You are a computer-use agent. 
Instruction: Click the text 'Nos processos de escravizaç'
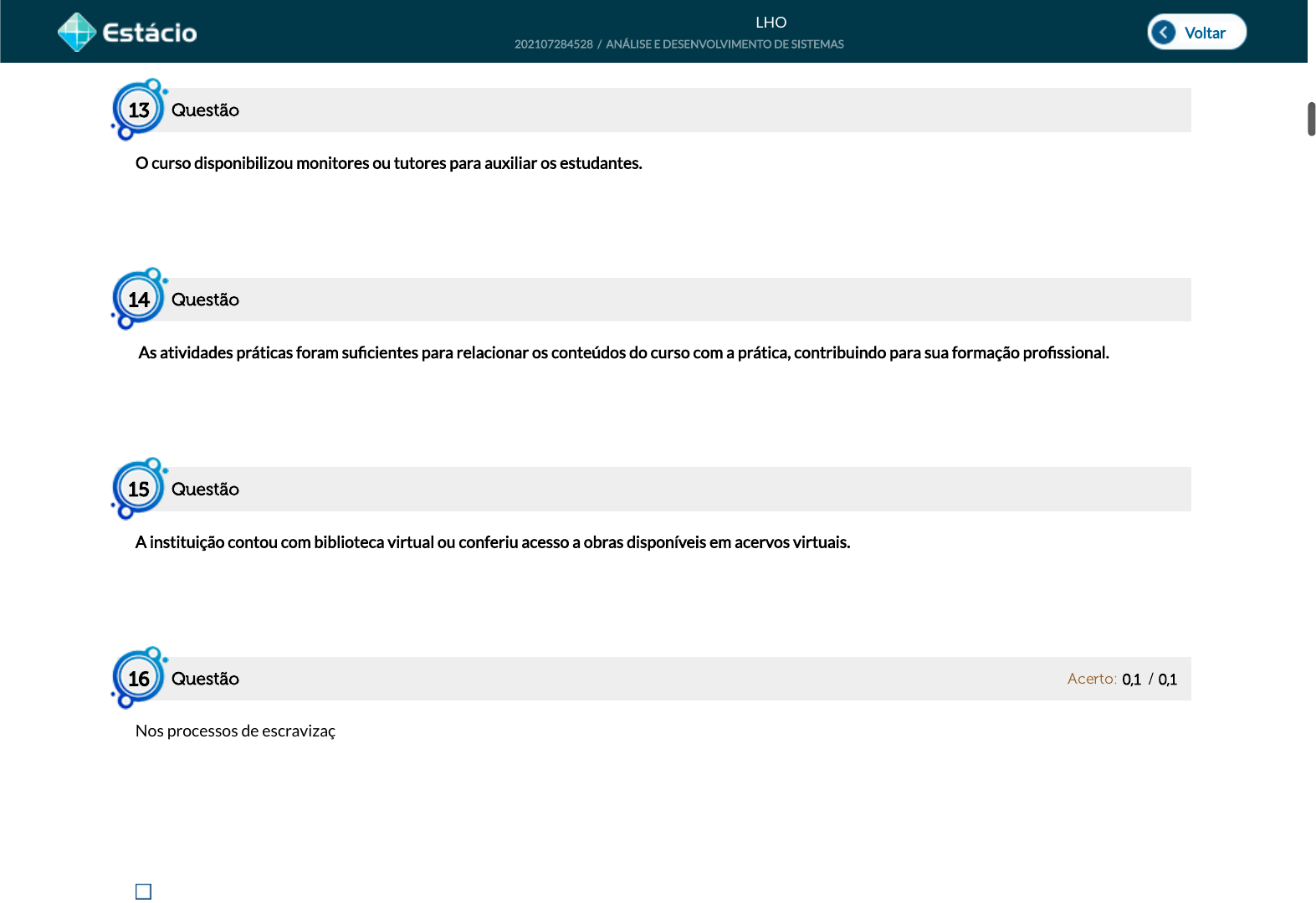coord(235,731)
